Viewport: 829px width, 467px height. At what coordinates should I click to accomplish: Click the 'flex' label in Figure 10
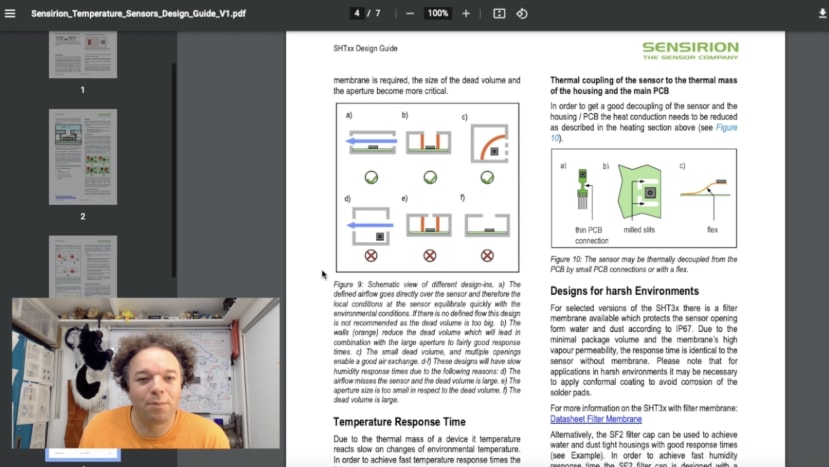click(x=713, y=230)
